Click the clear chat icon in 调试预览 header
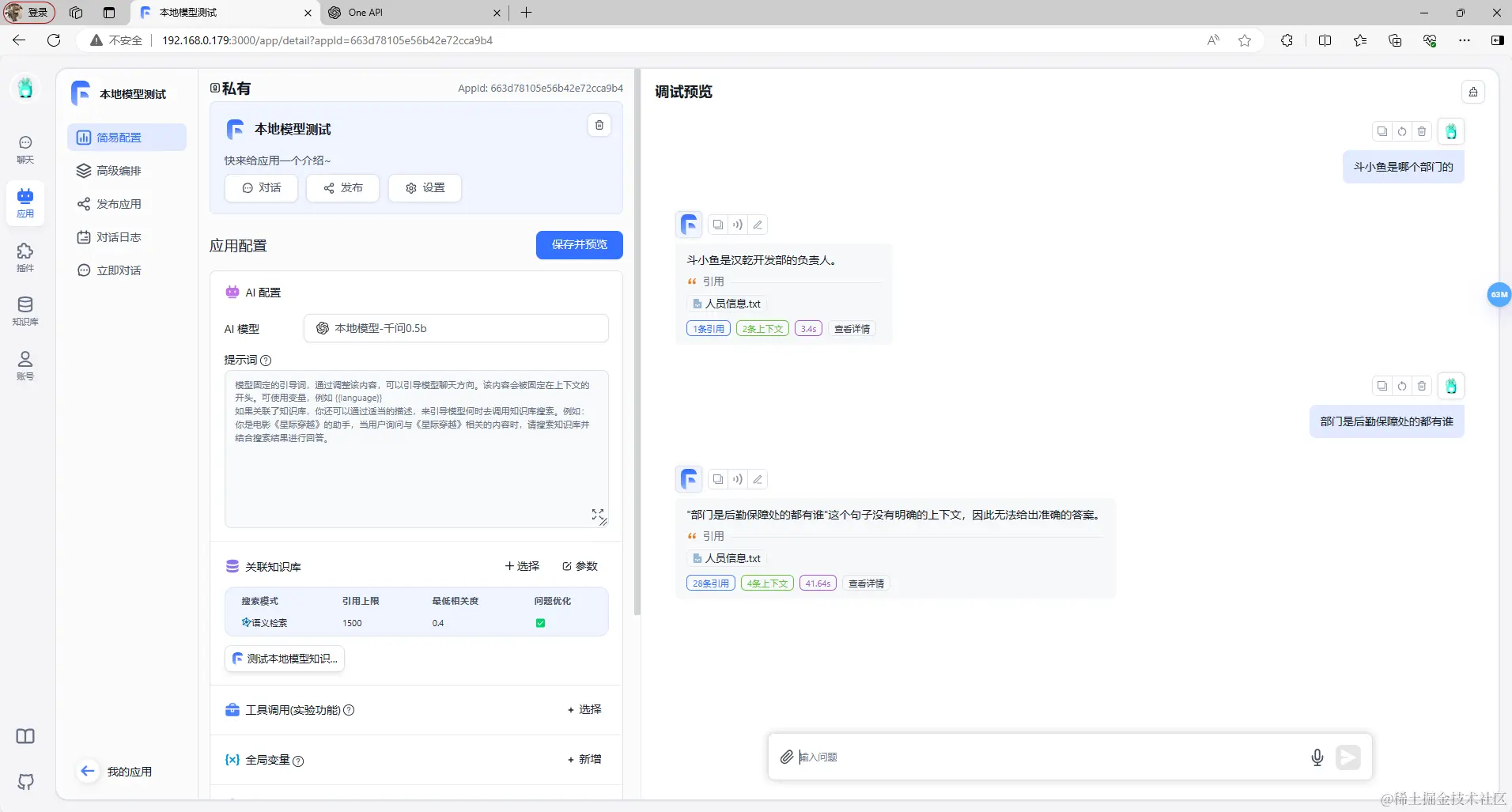 pyautogui.click(x=1472, y=92)
